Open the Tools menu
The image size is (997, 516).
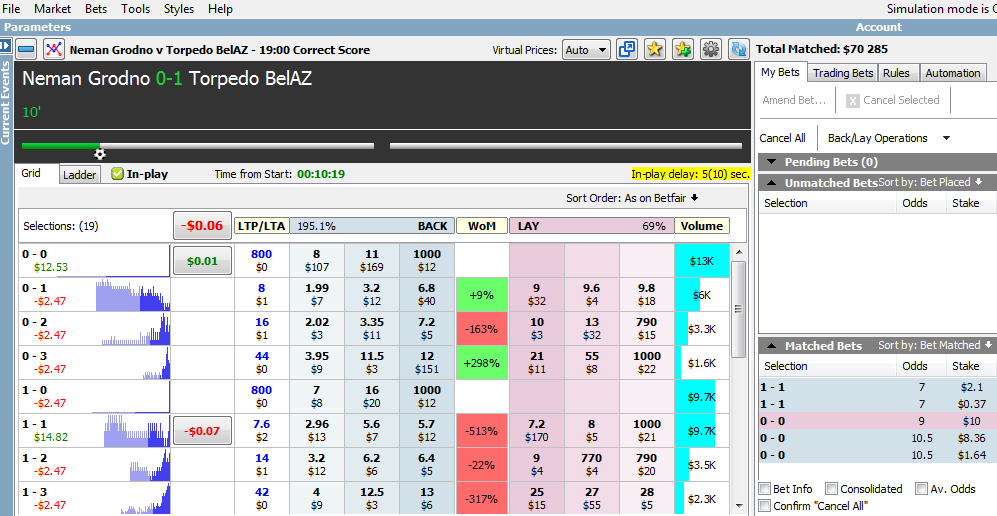click(135, 9)
